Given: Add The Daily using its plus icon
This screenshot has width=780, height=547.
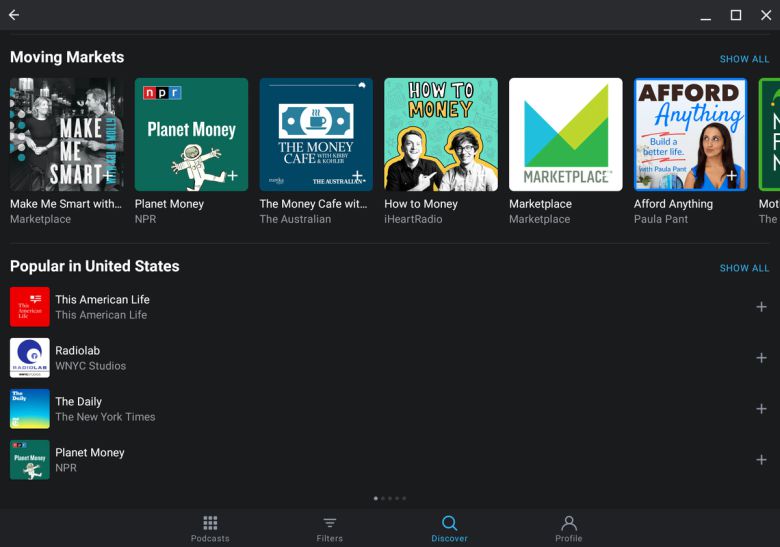Looking at the screenshot, I should pyautogui.click(x=761, y=409).
